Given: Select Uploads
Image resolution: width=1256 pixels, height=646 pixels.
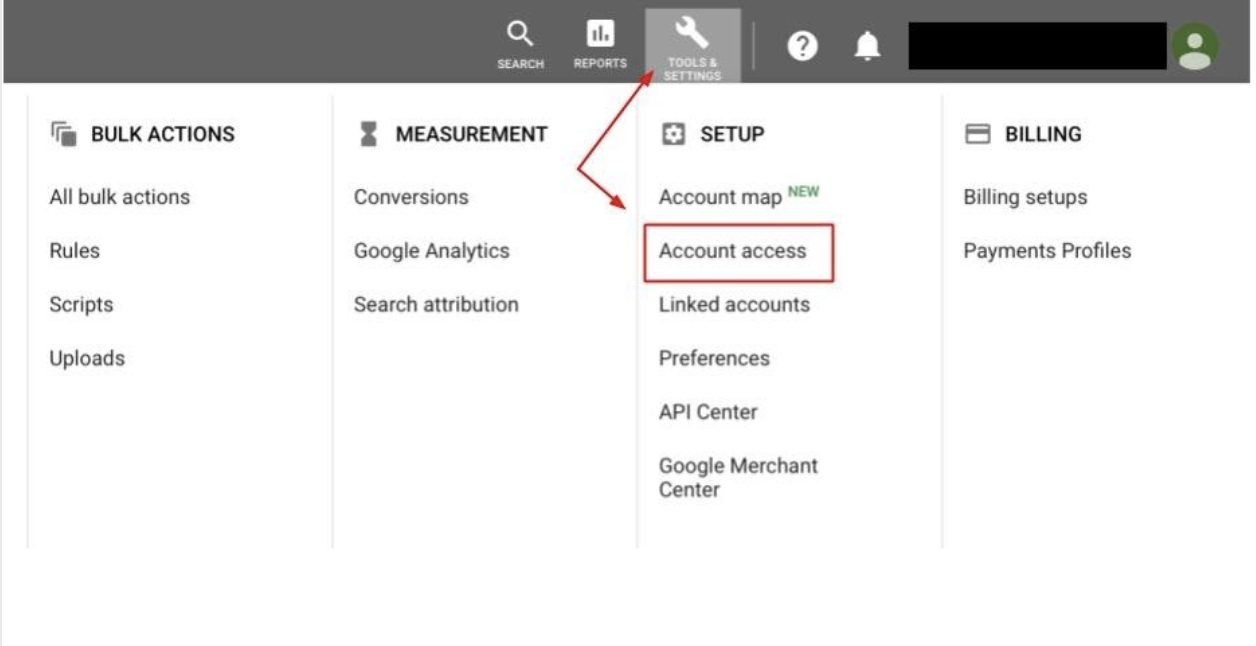Looking at the screenshot, I should tap(87, 358).
